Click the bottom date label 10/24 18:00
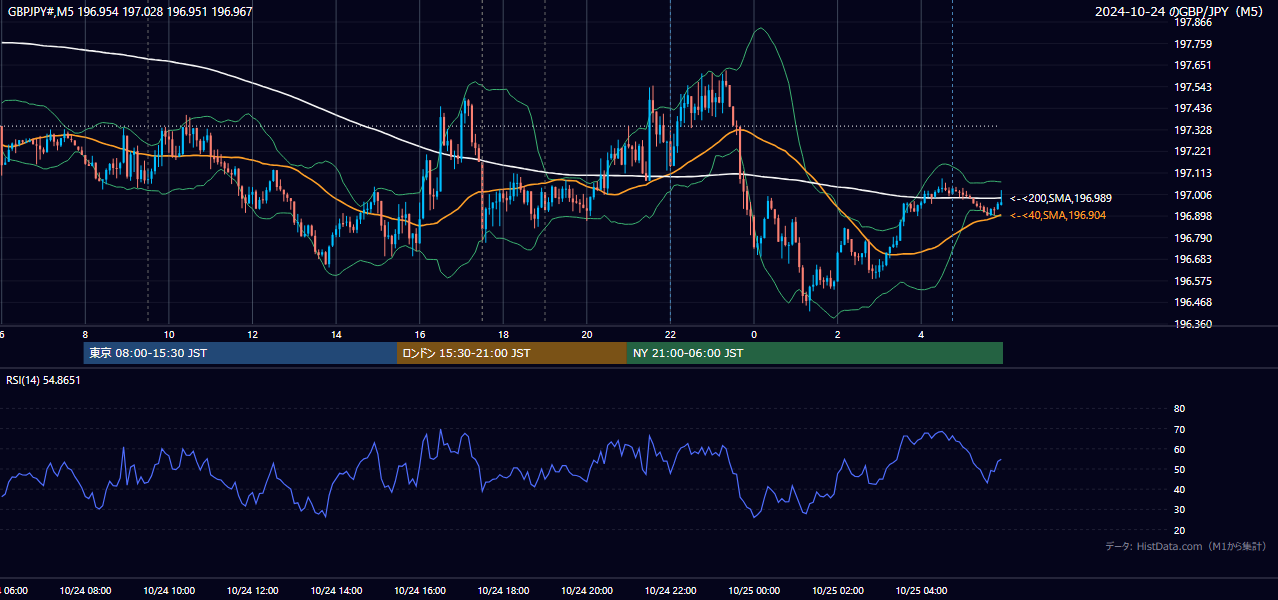The image size is (1278, 600). click(503, 591)
